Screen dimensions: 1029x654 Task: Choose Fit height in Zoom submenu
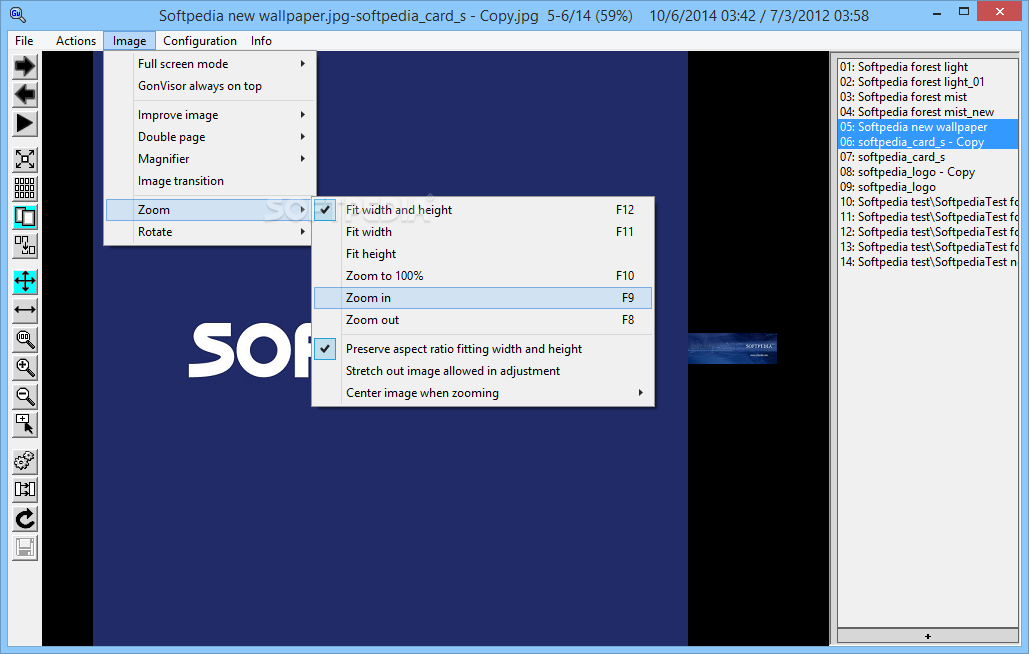(x=483, y=254)
